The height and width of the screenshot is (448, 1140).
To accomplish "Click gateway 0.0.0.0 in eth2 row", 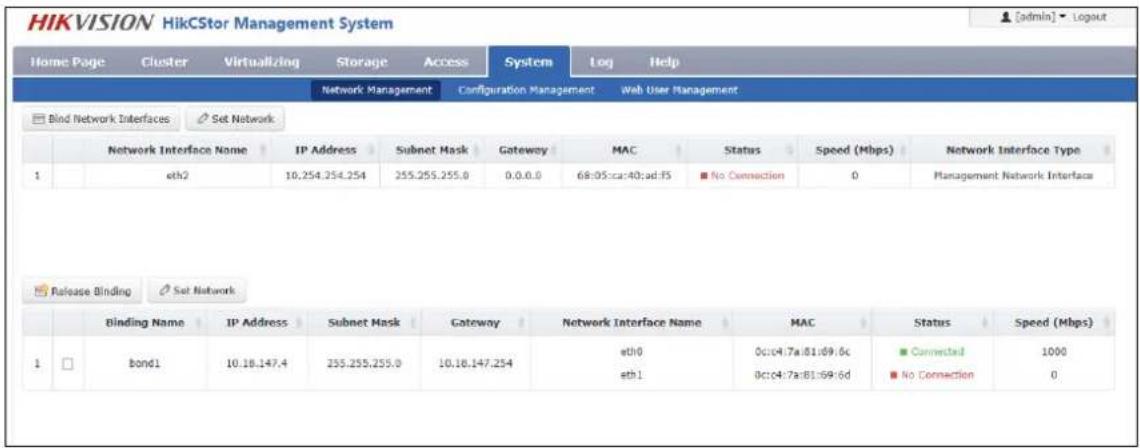I will [523, 176].
